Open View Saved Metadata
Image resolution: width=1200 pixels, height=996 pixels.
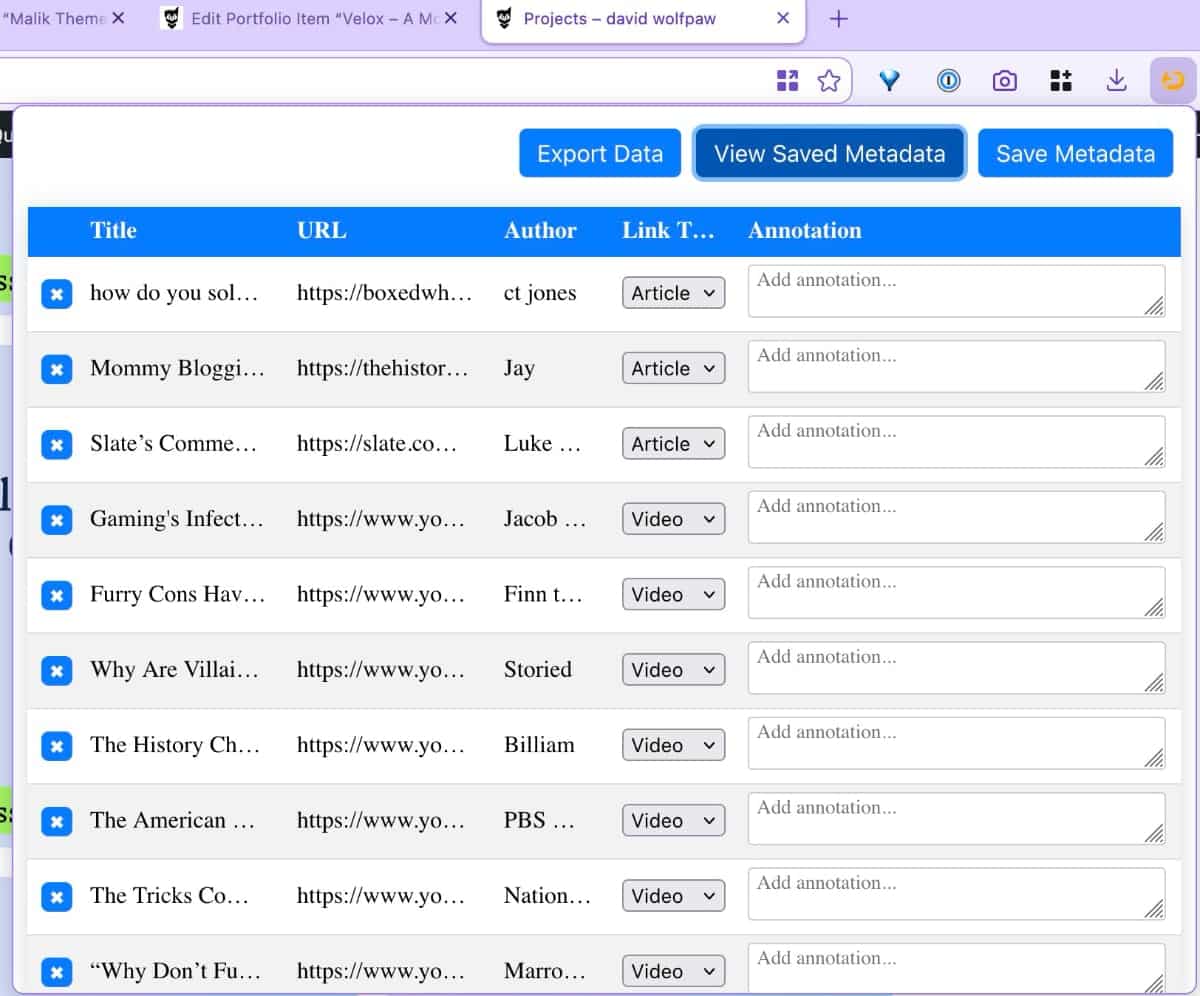tap(830, 154)
